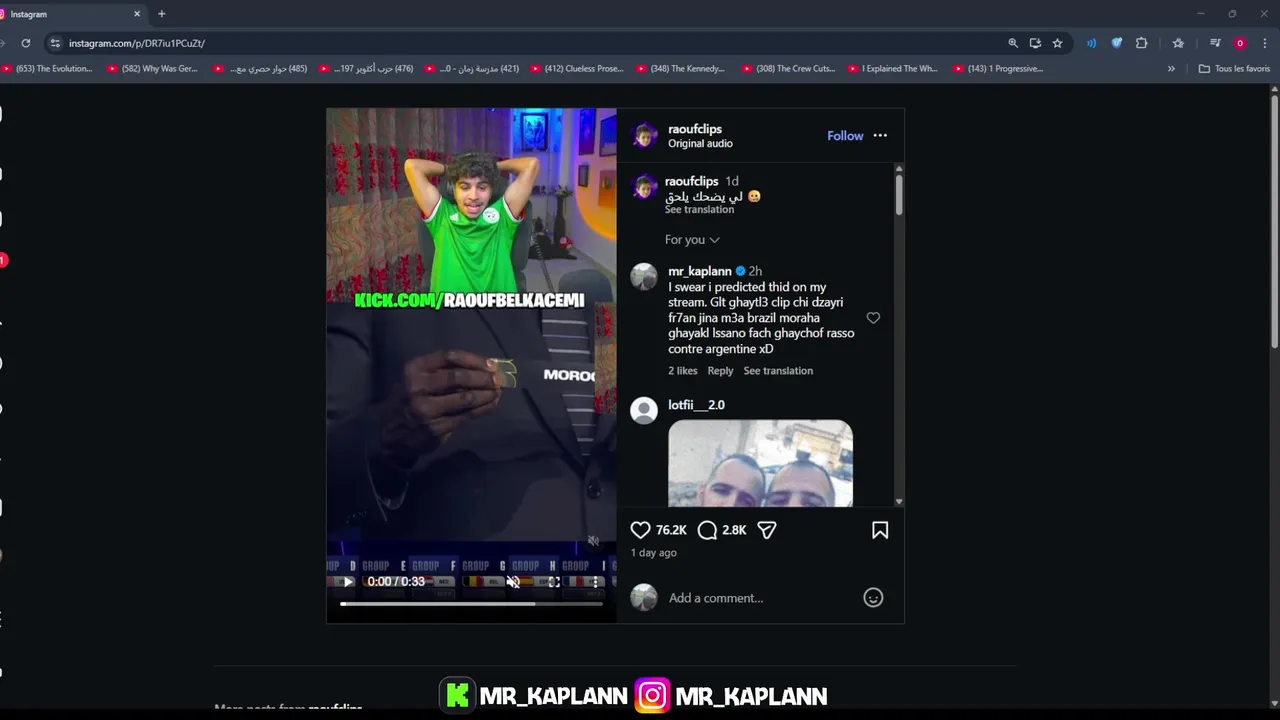Close the Instagram tab

(137, 14)
